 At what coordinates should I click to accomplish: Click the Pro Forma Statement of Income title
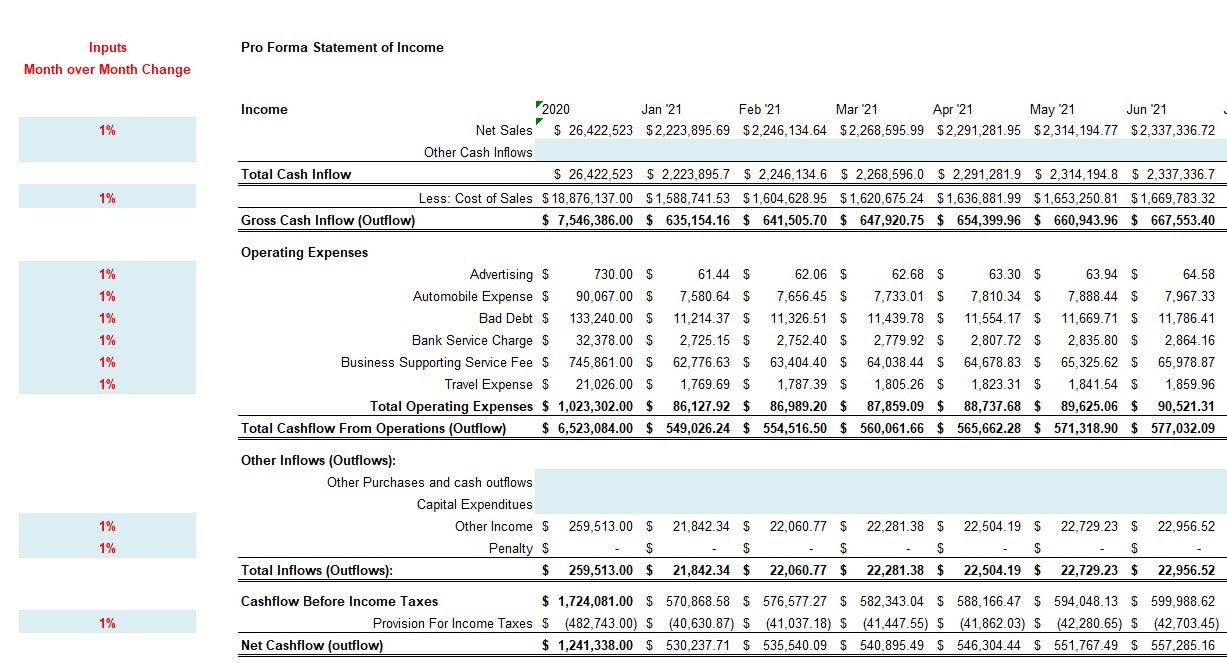(x=340, y=47)
